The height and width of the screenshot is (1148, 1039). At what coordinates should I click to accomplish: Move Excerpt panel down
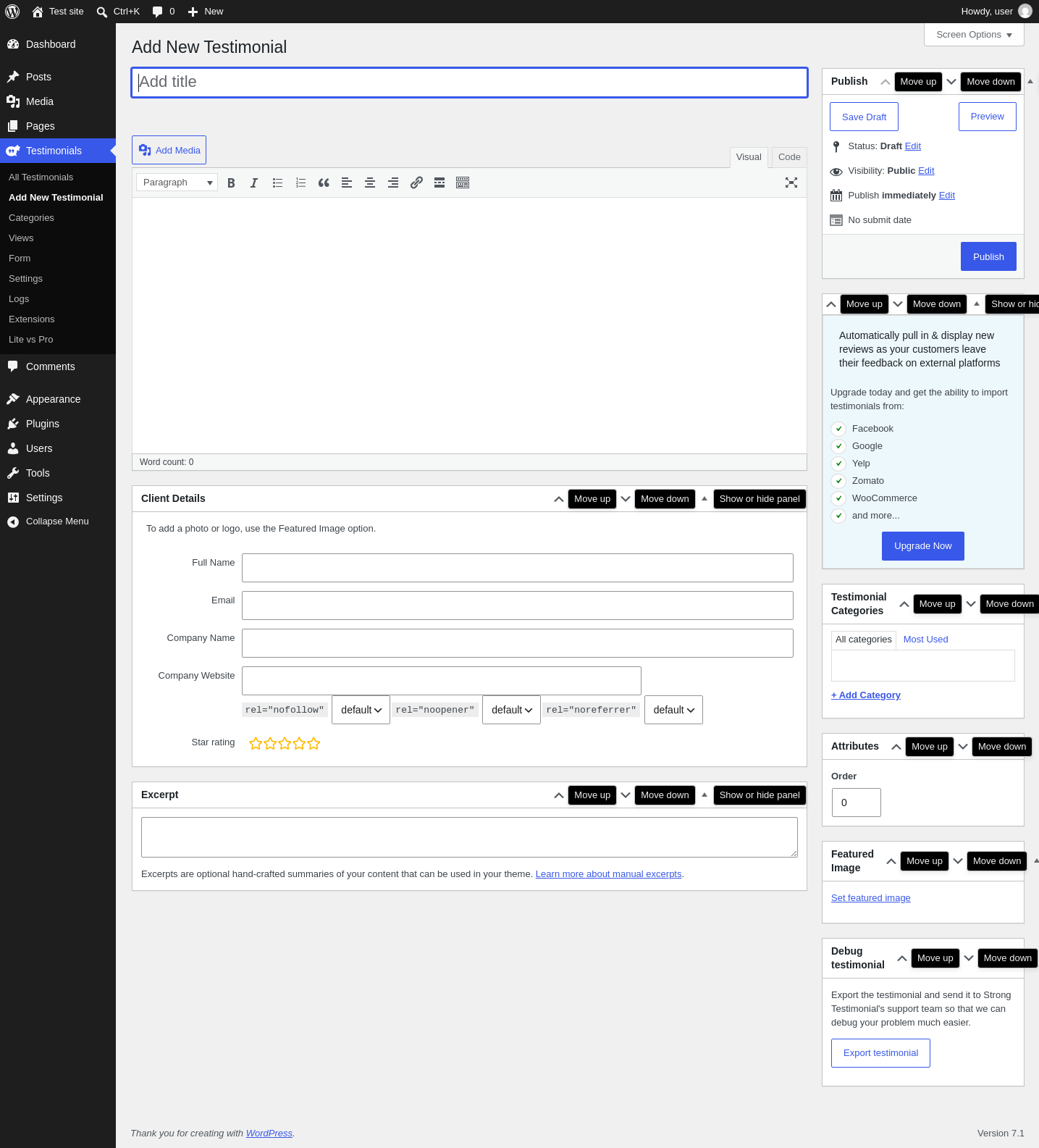point(626,795)
